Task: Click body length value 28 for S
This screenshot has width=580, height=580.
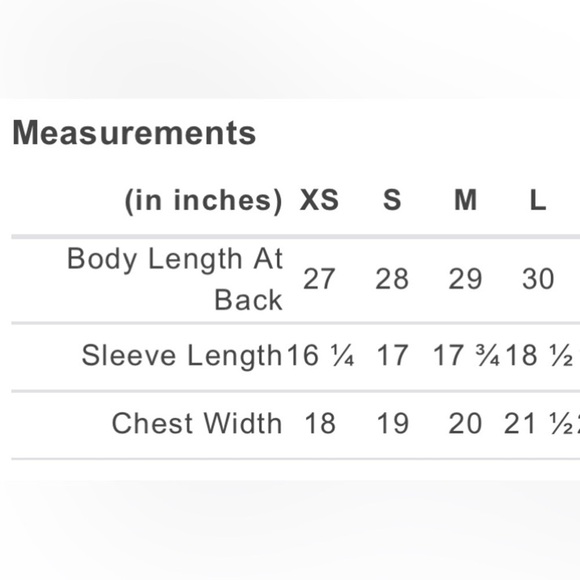Action: [392, 279]
